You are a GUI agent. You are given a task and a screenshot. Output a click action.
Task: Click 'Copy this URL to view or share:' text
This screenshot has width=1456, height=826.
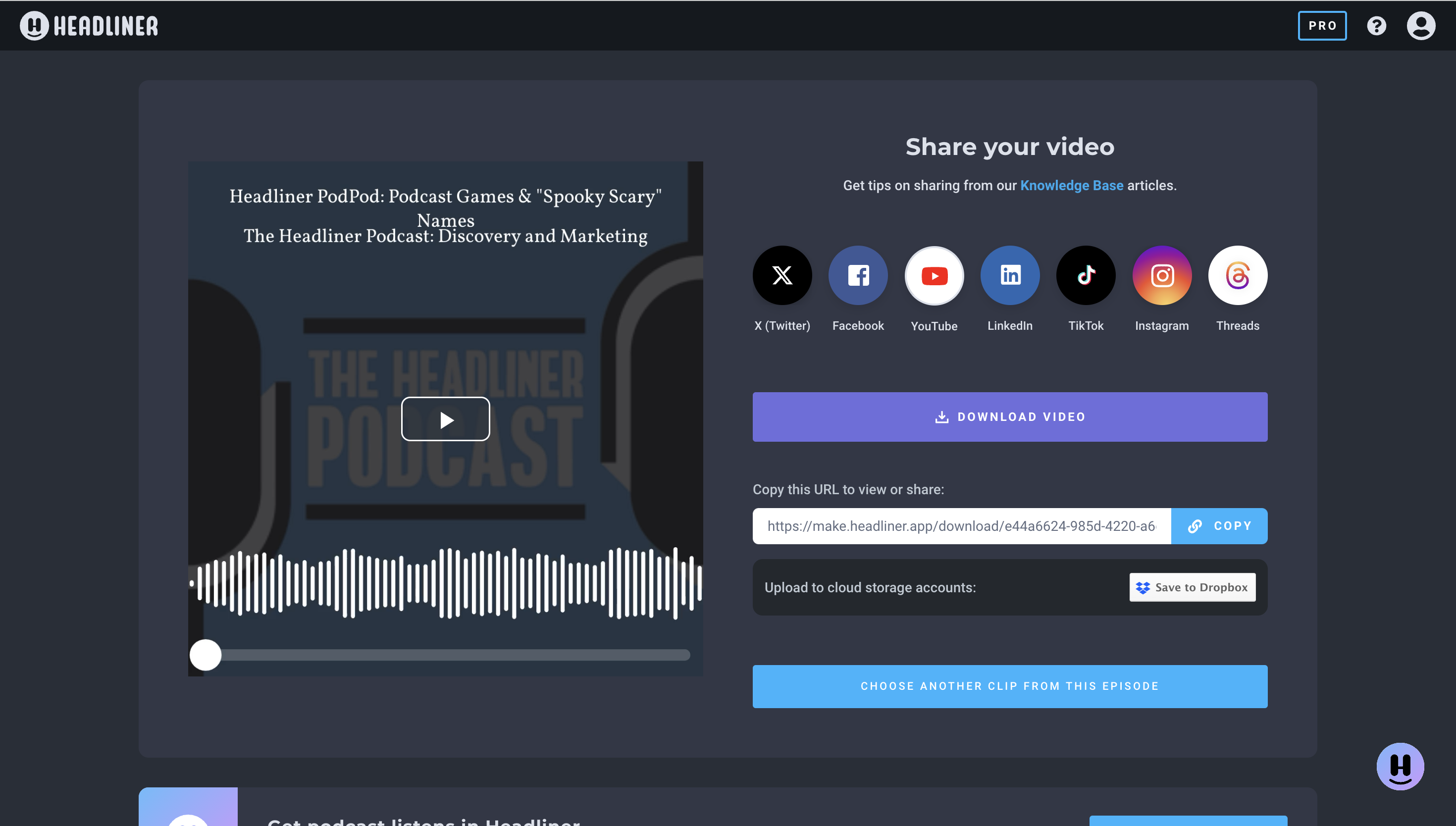pos(848,490)
